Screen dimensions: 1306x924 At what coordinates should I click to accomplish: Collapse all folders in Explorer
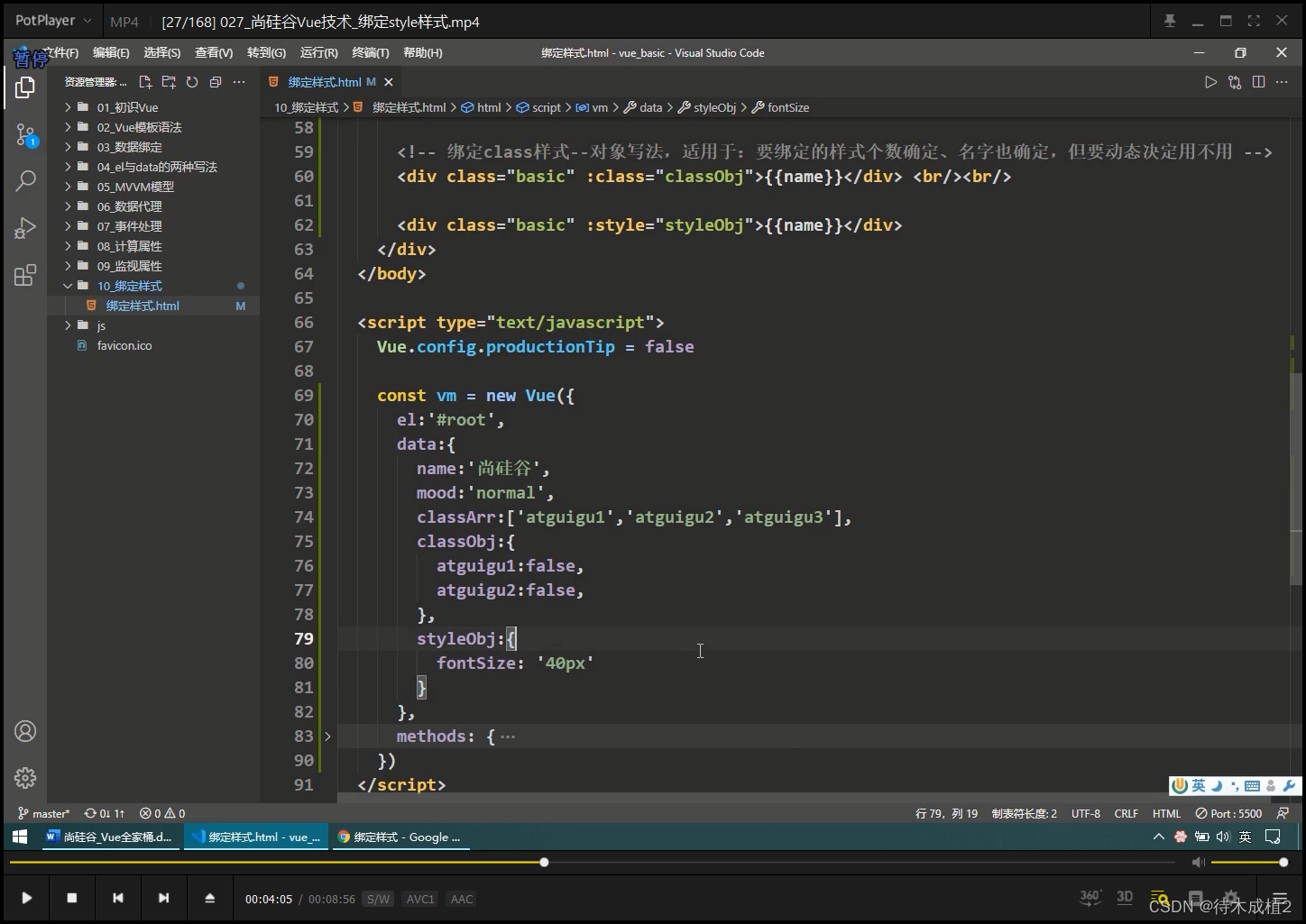216,82
